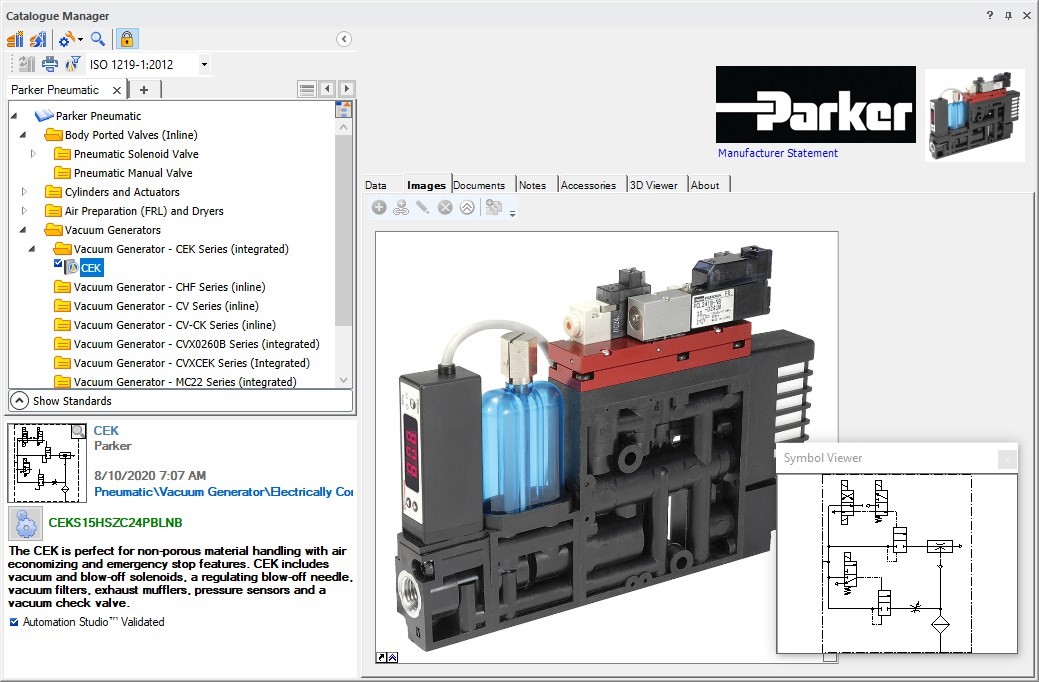Click the configurator gear icon beside CEKS15HSZC24PBLNB
The image size is (1039, 682).
click(x=25, y=523)
